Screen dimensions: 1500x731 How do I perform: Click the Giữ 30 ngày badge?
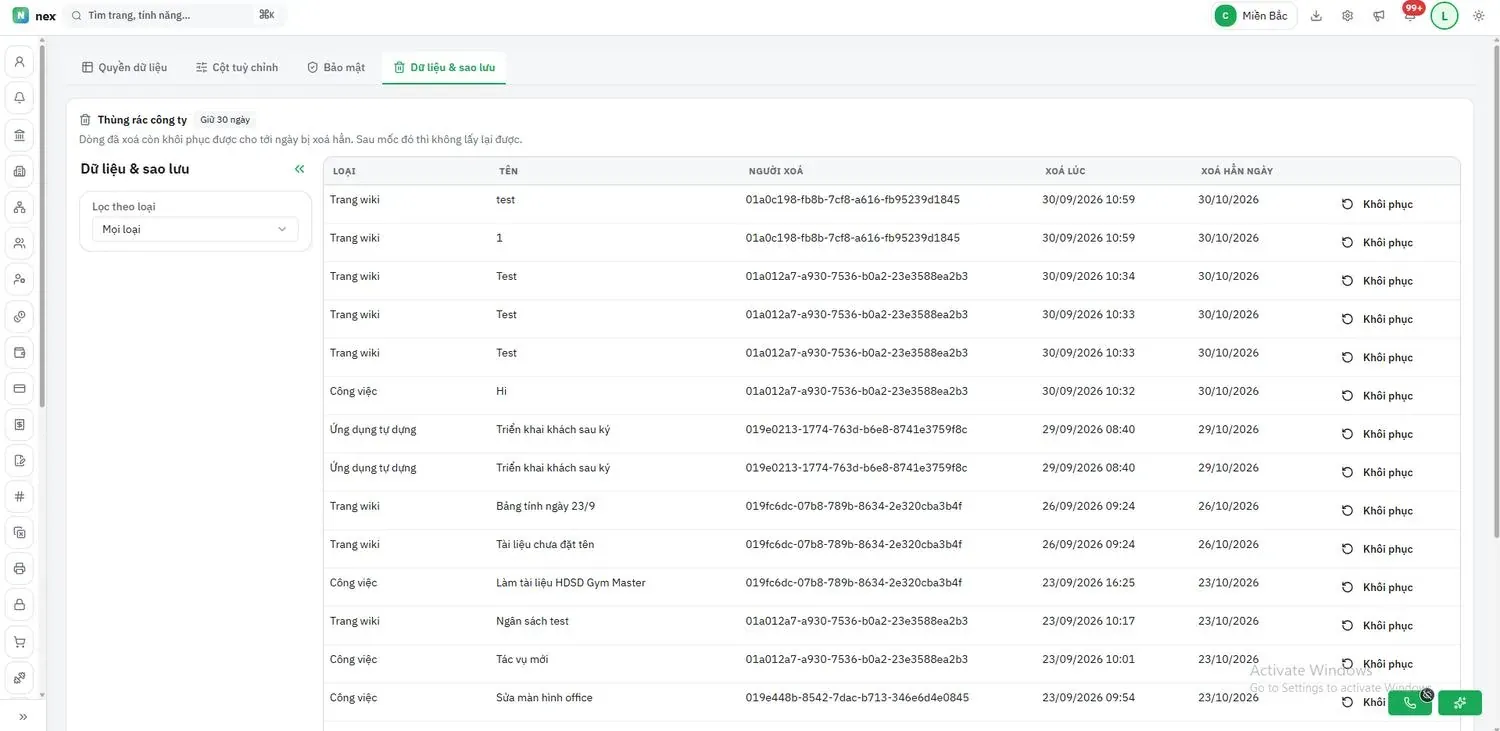pyautogui.click(x=225, y=120)
